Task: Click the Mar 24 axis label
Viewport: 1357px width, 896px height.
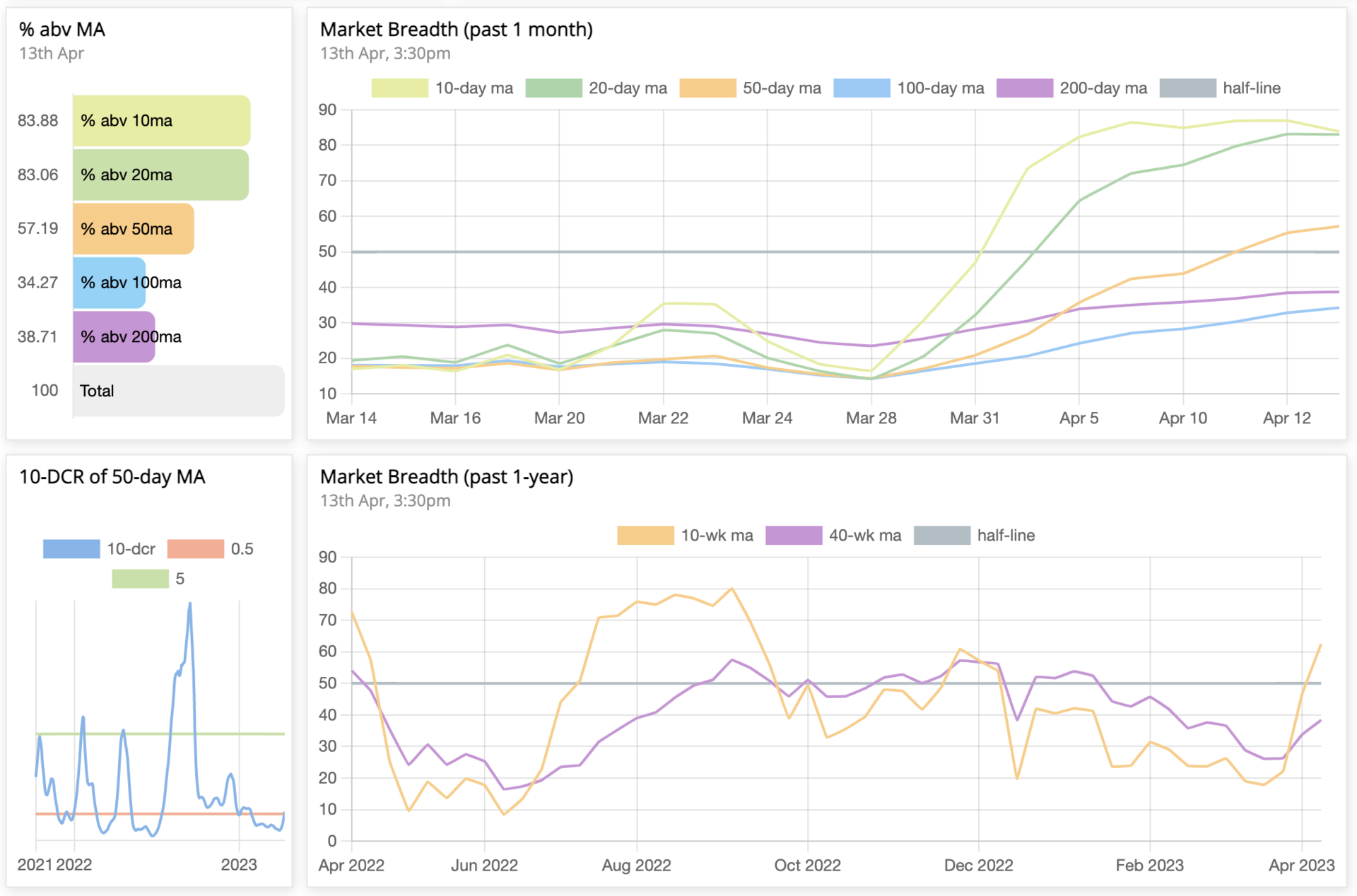Action: 767,418
